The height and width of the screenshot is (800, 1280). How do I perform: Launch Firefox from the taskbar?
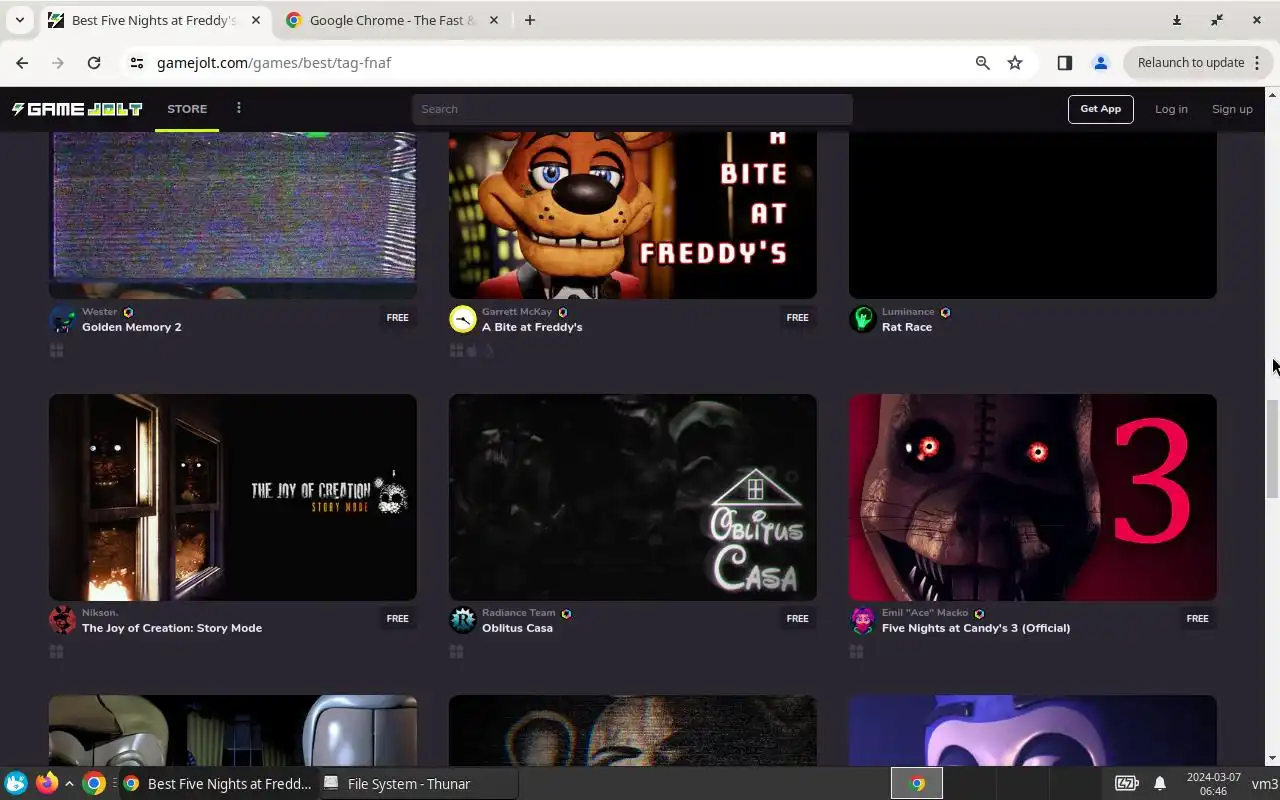click(x=46, y=783)
